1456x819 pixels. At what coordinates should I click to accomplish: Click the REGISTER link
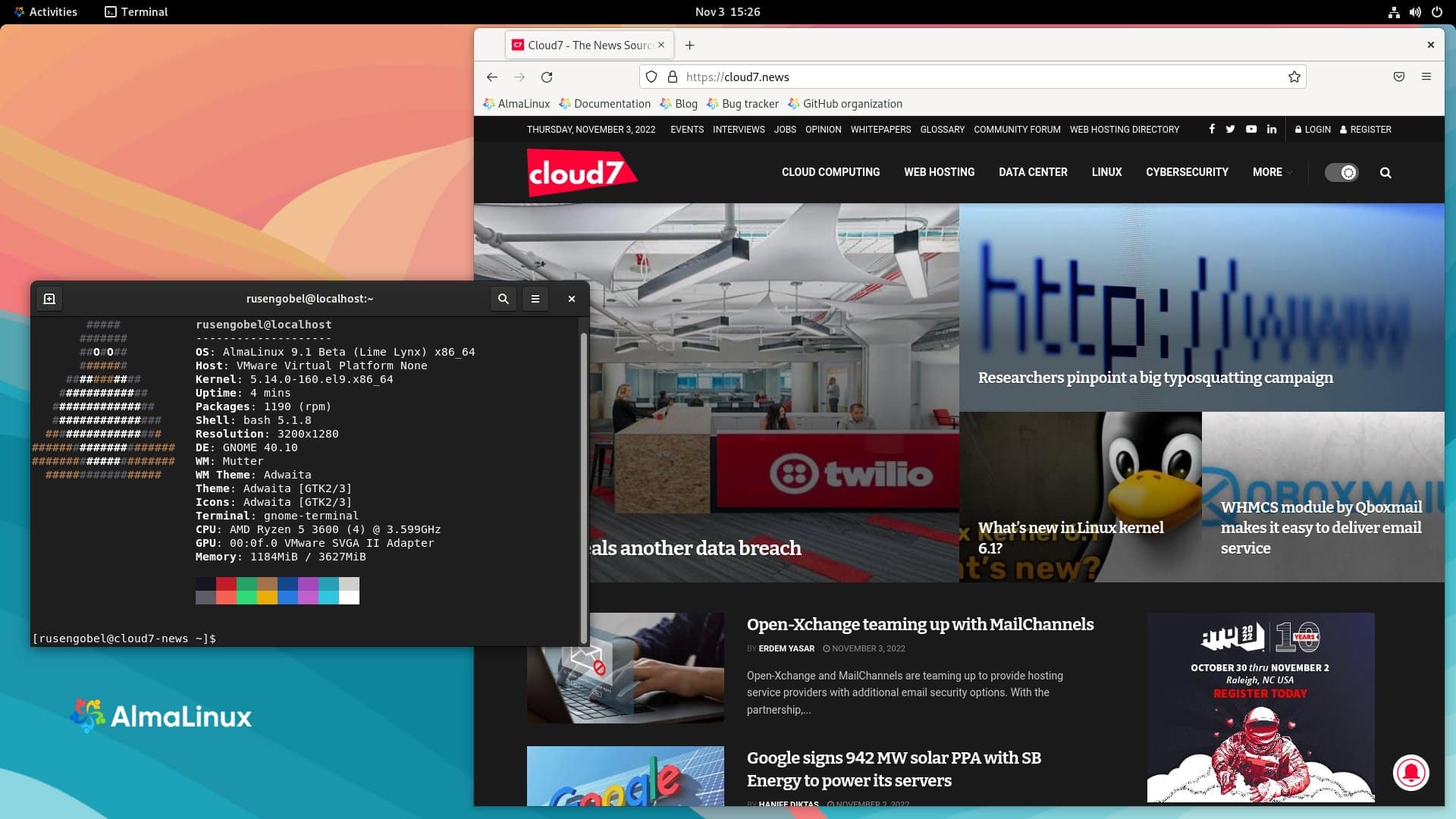(1366, 130)
